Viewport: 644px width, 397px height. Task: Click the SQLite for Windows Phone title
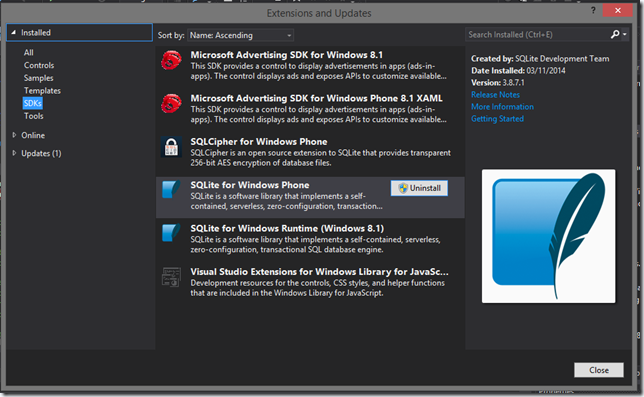coord(250,185)
